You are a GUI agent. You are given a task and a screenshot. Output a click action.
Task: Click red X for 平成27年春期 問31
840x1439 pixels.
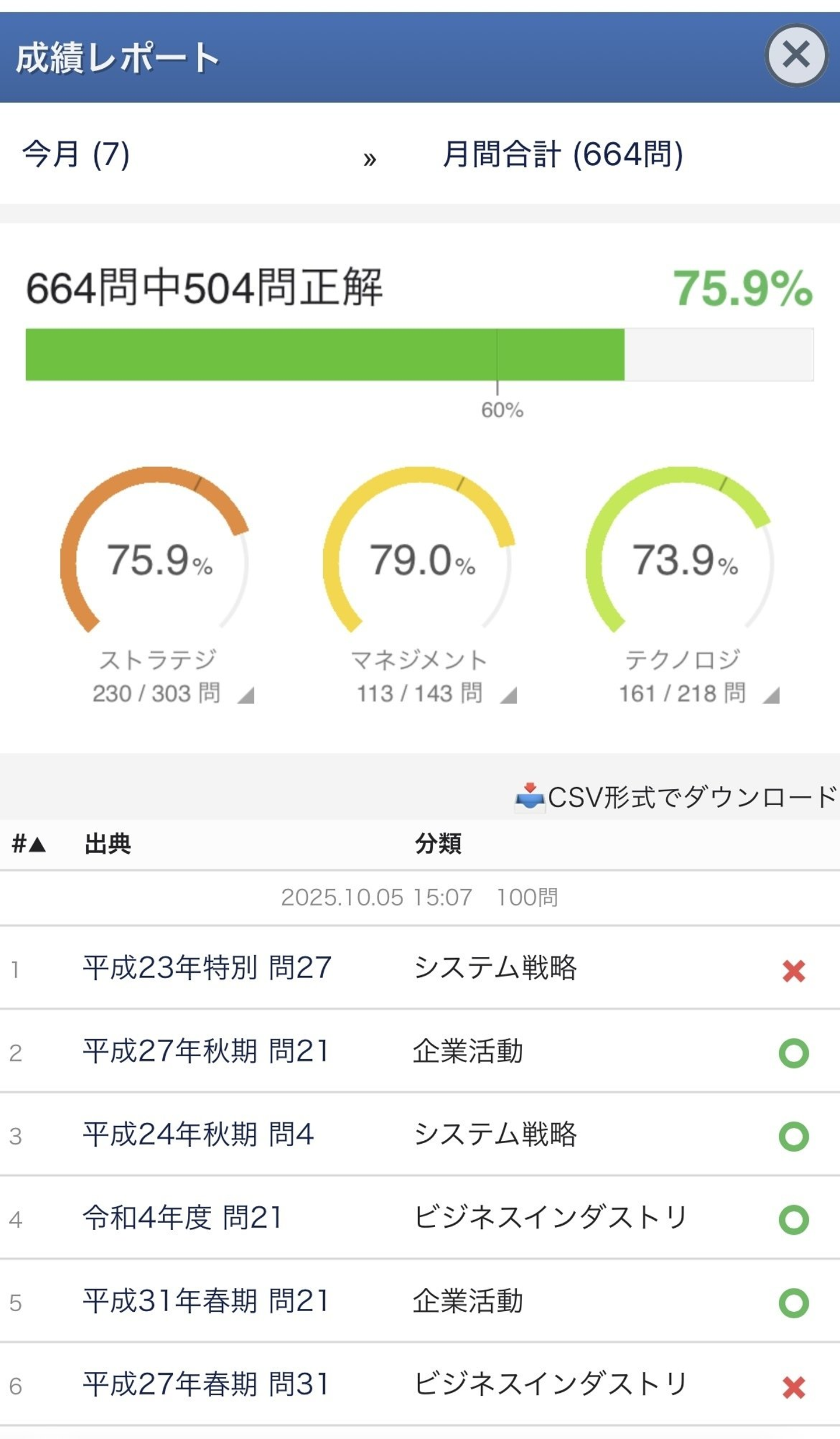pyautogui.click(x=793, y=1387)
